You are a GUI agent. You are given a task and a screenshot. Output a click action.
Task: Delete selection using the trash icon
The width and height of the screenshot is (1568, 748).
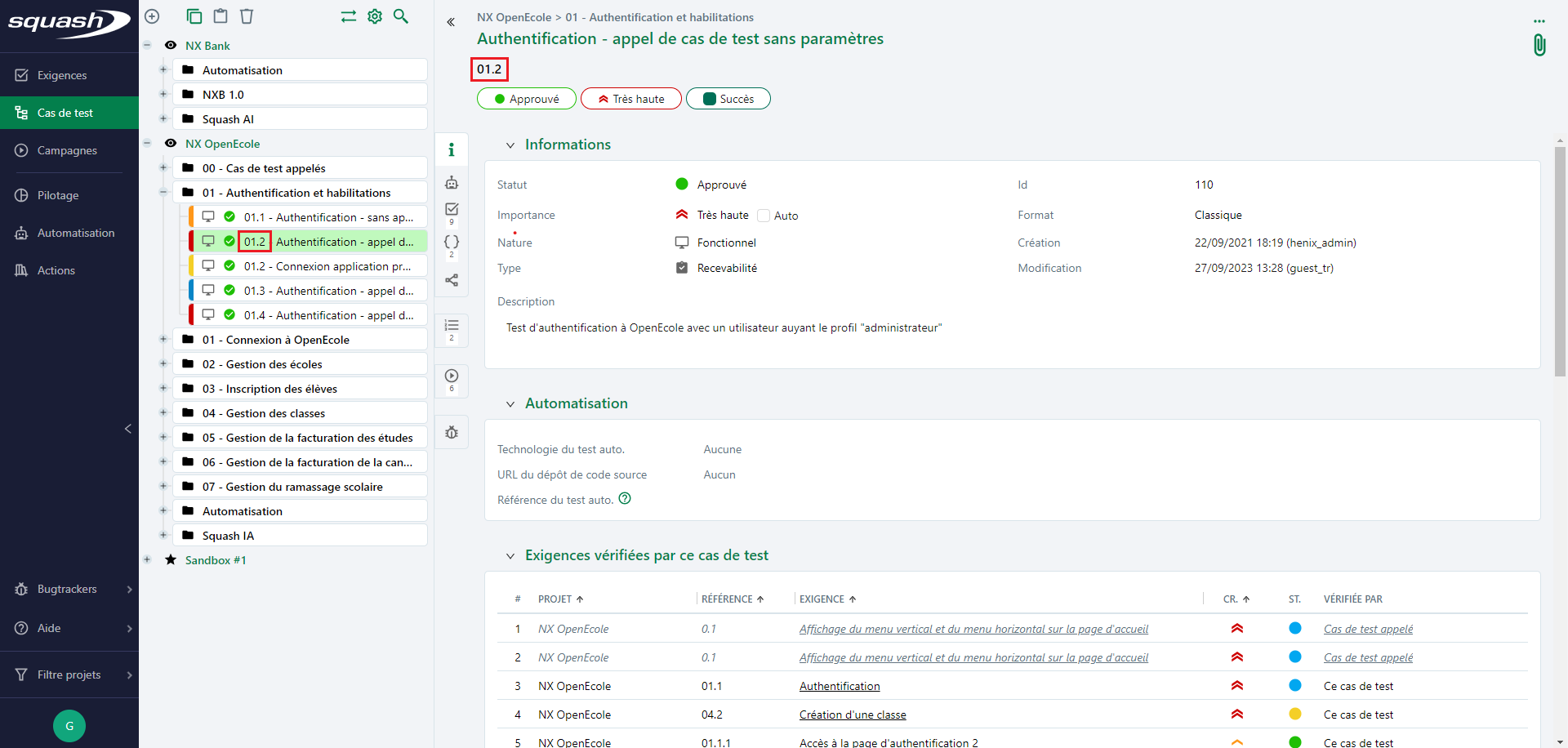247,16
